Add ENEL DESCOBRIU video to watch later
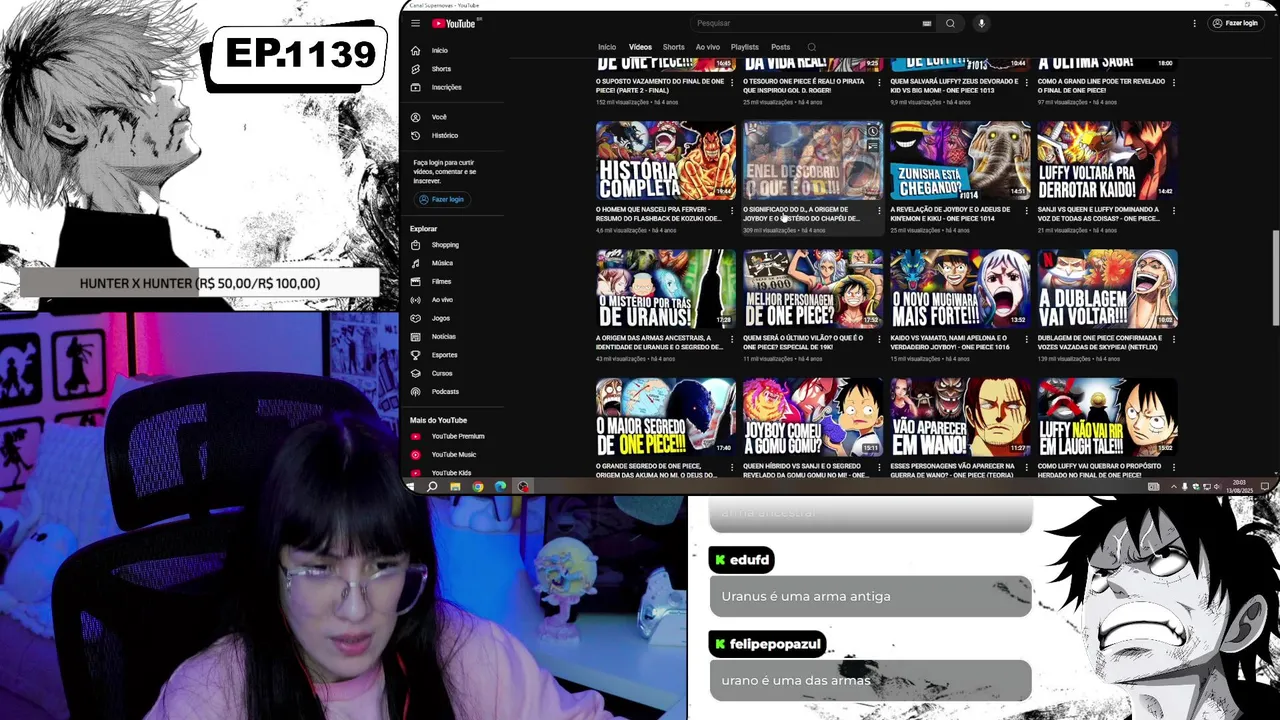This screenshot has height=720, width=1280. tap(873, 131)
